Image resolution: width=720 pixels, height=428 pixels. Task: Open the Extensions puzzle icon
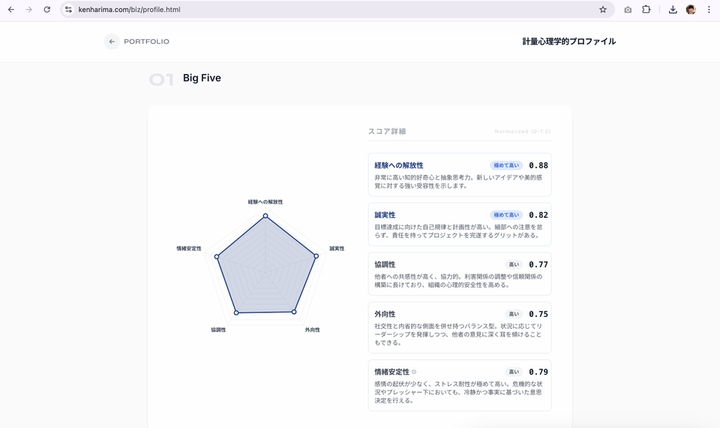[646, 9]
